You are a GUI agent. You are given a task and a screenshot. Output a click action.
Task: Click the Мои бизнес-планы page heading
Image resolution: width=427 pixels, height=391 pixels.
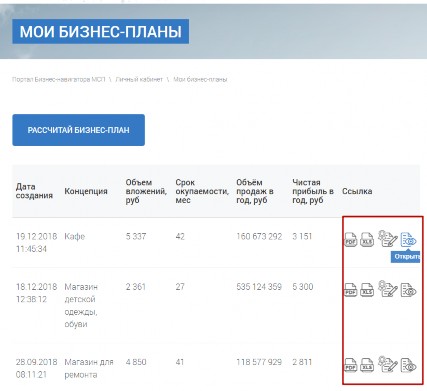101,32
